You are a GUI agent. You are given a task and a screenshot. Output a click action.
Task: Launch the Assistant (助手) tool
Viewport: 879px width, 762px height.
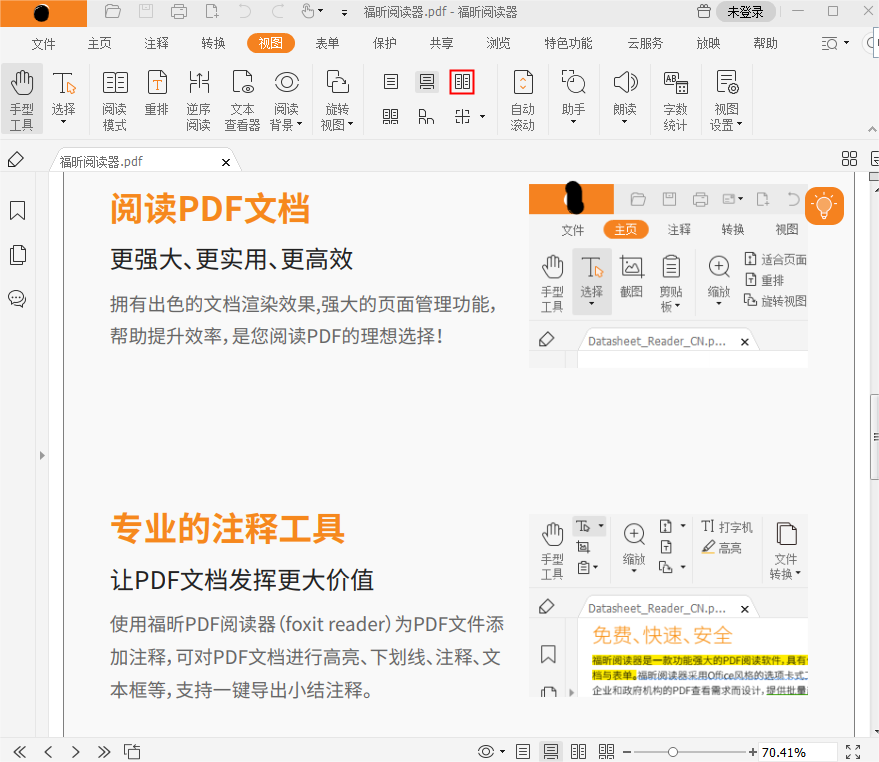tap(573, 97)
